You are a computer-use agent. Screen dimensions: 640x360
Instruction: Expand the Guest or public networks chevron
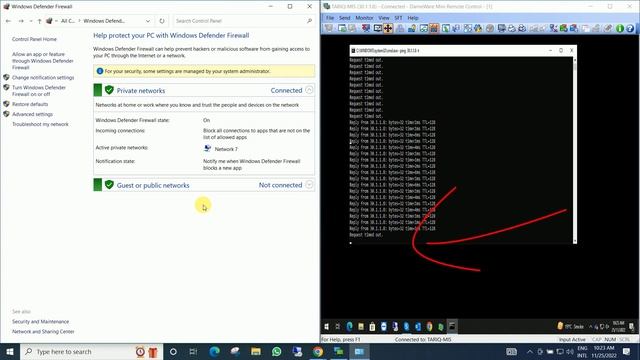(309, 185)
